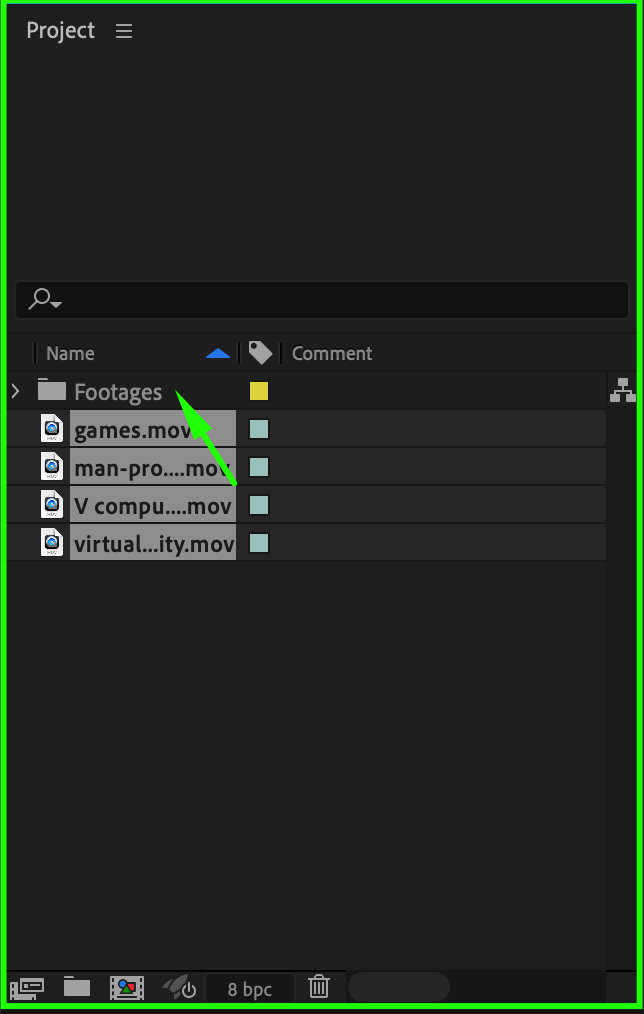644x1014 pixels.
Task: Select the virtual...ity.mov footage item
Action: click(153, 544)
